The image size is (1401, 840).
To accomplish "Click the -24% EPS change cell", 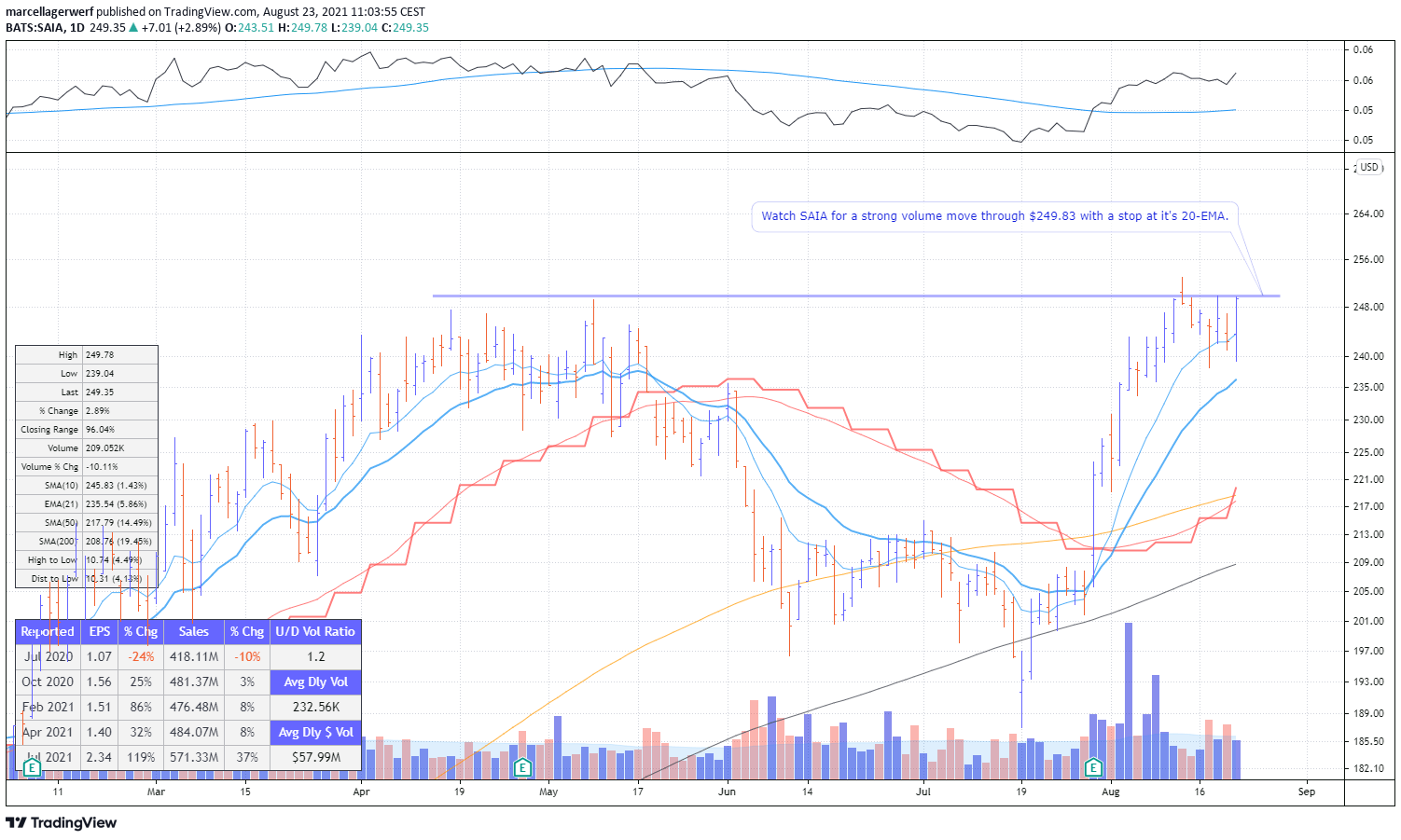I will (x=142, y=657).
